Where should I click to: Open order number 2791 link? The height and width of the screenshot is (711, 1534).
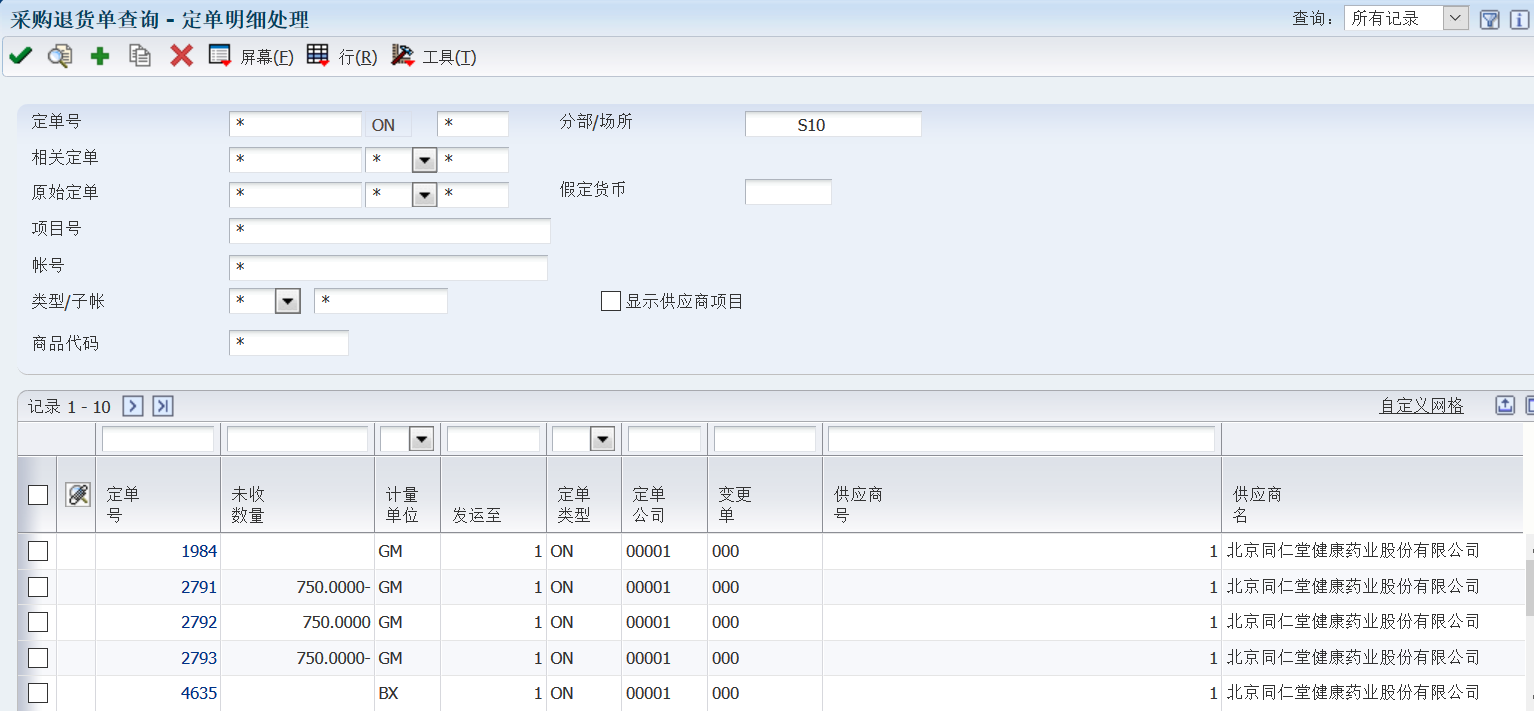(x=199, y=587)
